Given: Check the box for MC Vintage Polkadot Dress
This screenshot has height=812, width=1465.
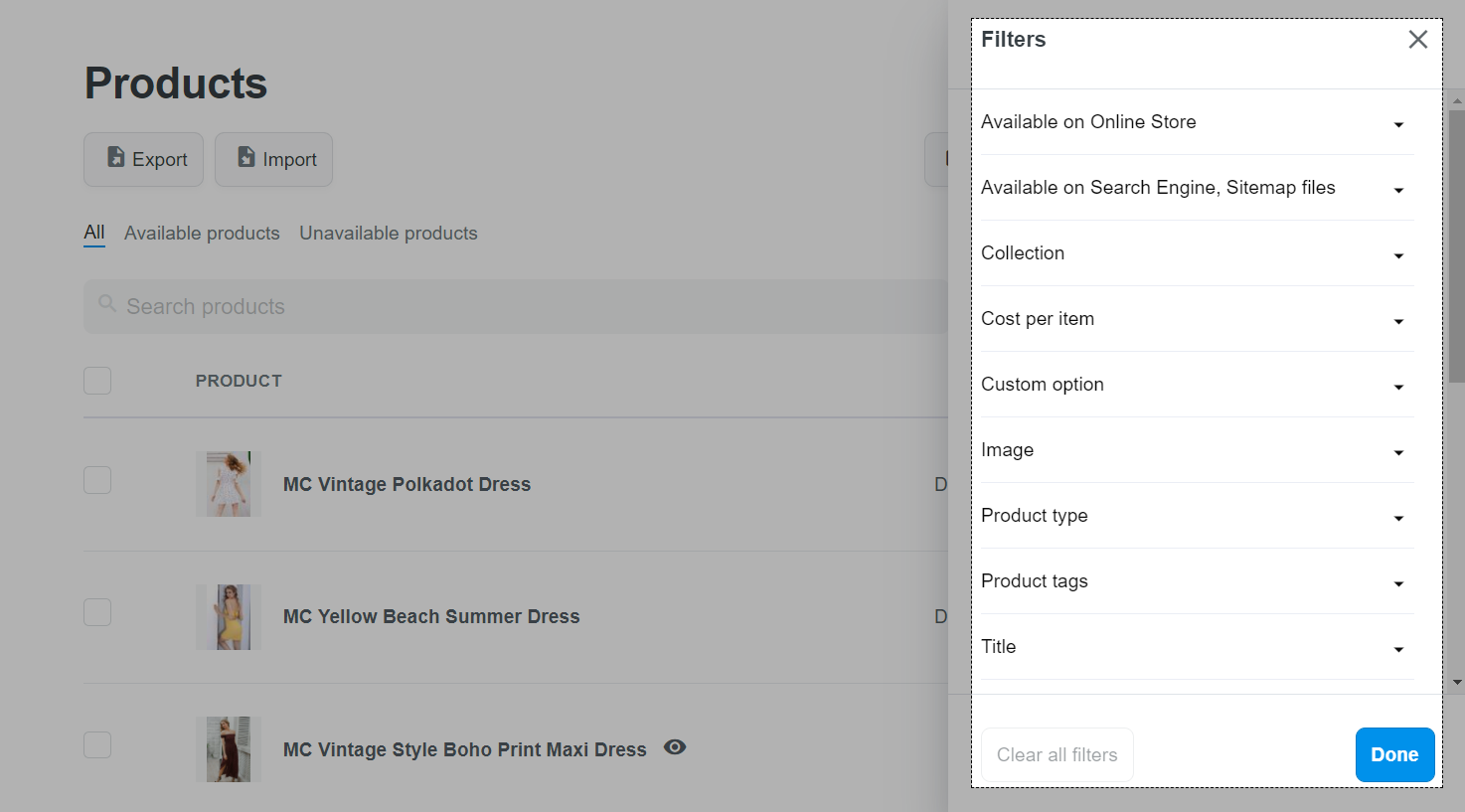Looking at the screenshot, I should point(97,480).
